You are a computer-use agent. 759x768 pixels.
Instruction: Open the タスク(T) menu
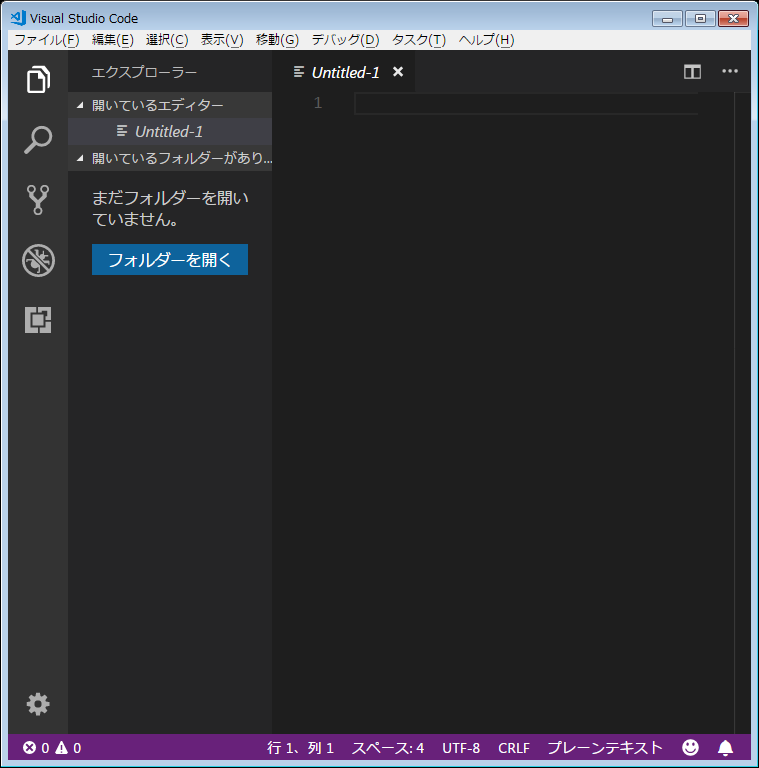419,40
